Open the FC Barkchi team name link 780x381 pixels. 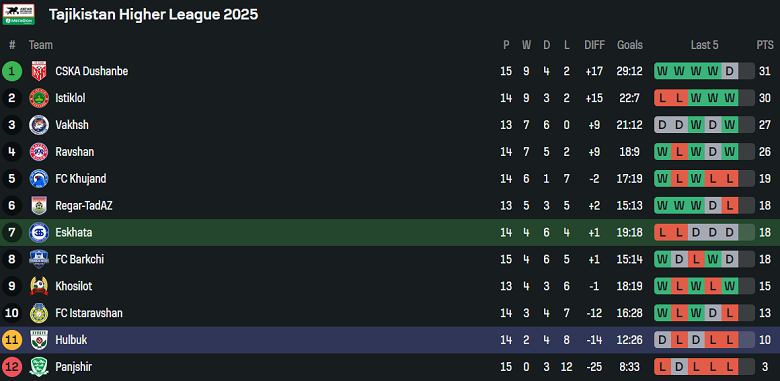tap(80, 259)
